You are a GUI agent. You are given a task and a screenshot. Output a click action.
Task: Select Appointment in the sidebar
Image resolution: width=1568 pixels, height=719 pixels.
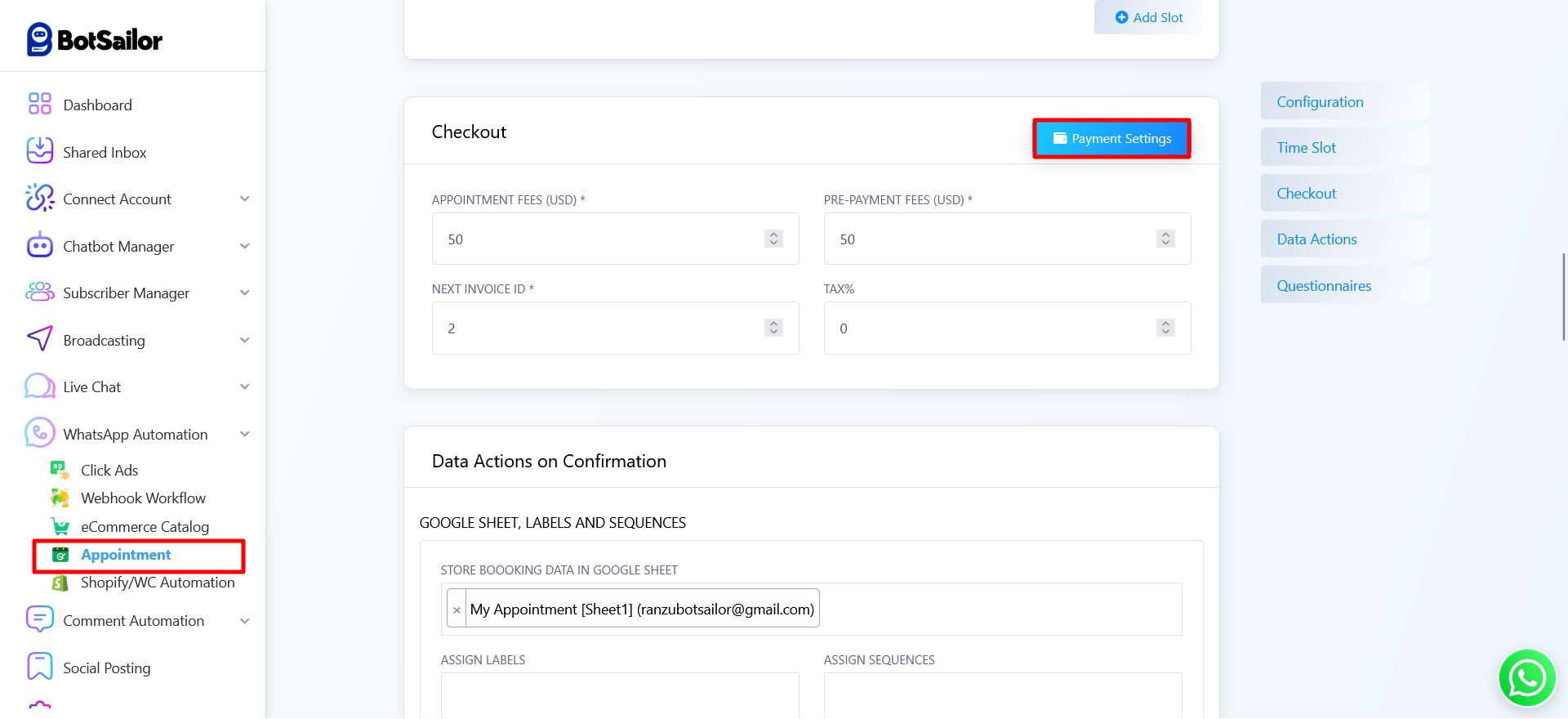tap(126, 555)
